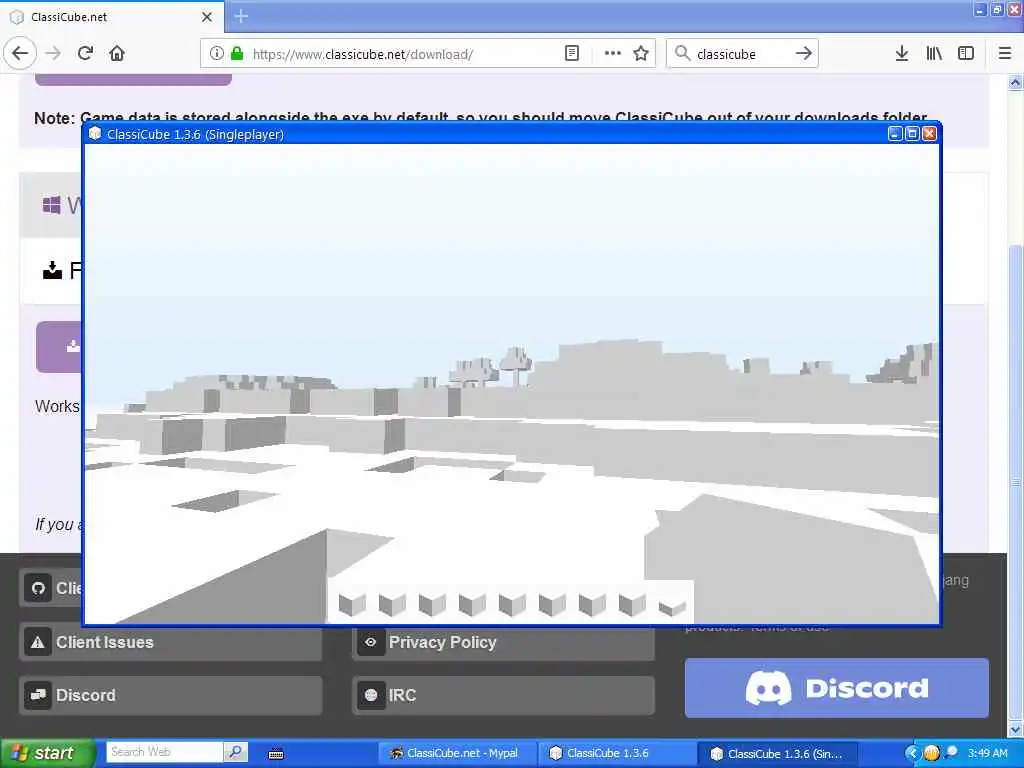The image size is (1024, 768).
Task: Open the browser downloads panel
Action: (x=902, y=54)
